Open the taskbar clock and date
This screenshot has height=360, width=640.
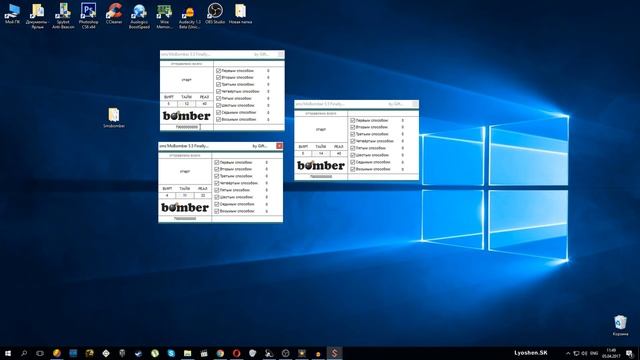pos(611,353)
